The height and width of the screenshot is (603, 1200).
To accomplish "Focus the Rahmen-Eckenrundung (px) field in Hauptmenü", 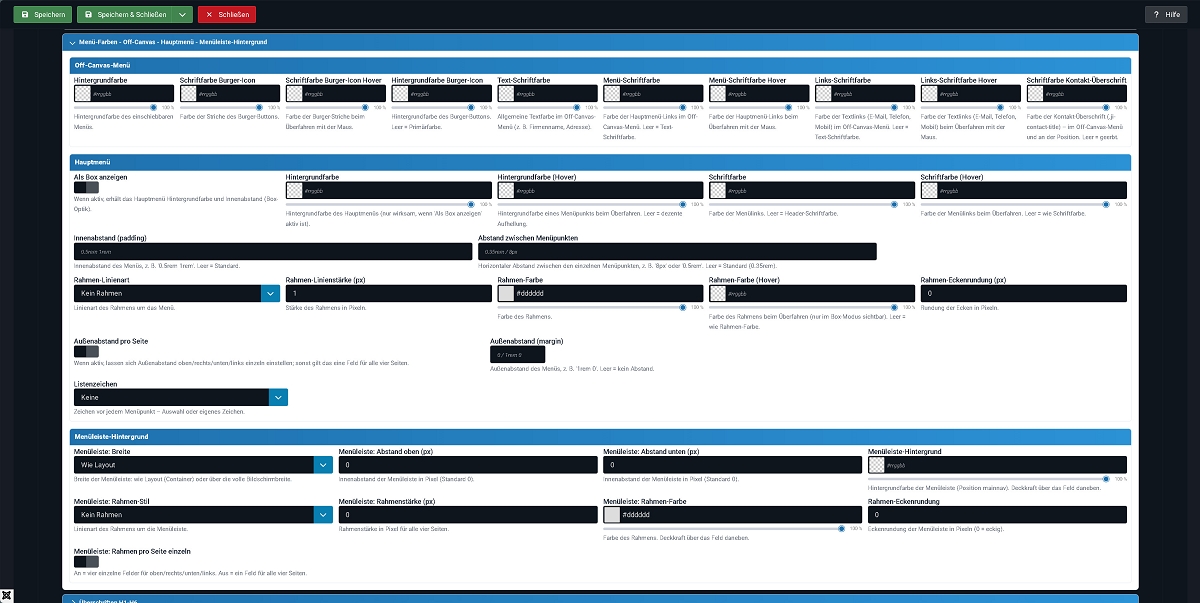I will 1024,294.
